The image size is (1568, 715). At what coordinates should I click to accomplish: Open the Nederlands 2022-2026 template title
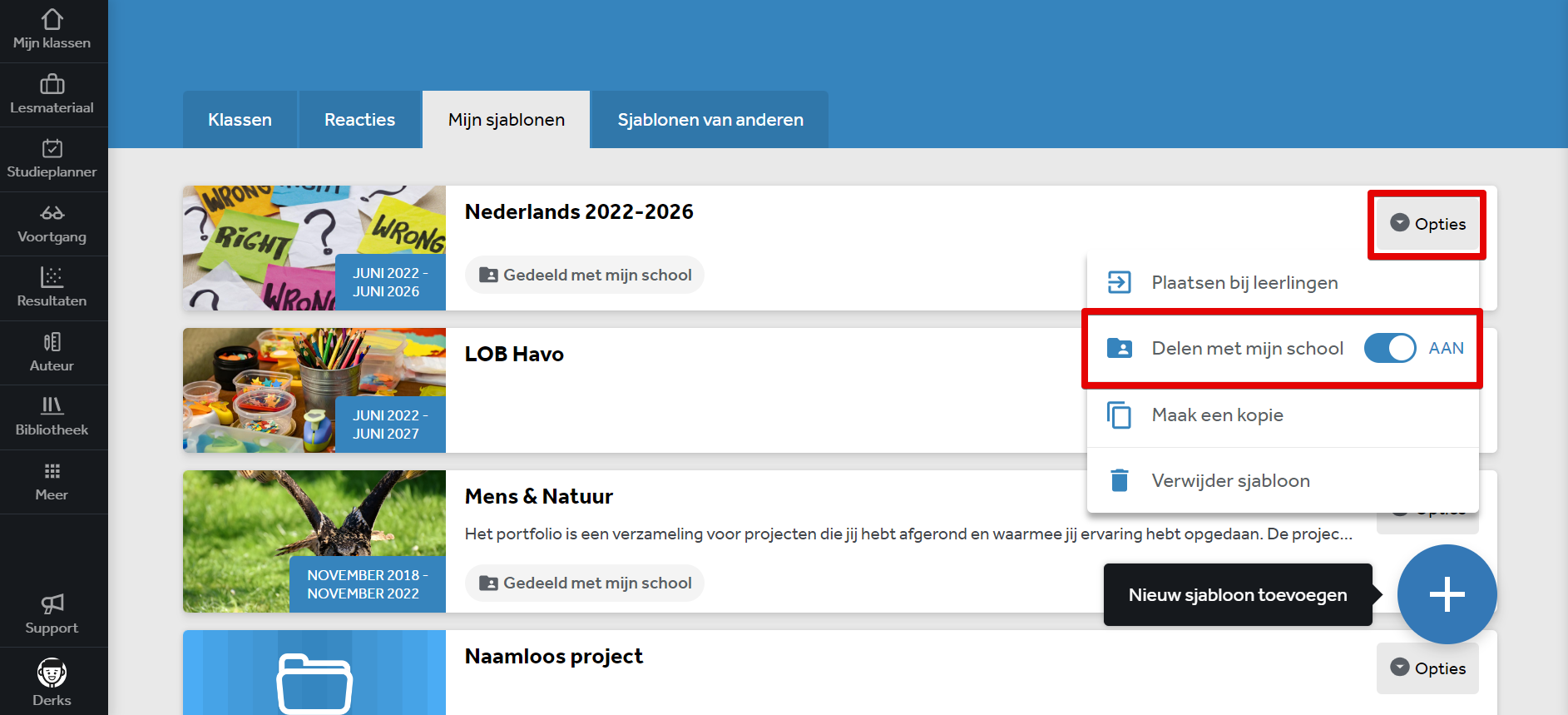click(x=579, y=211)
